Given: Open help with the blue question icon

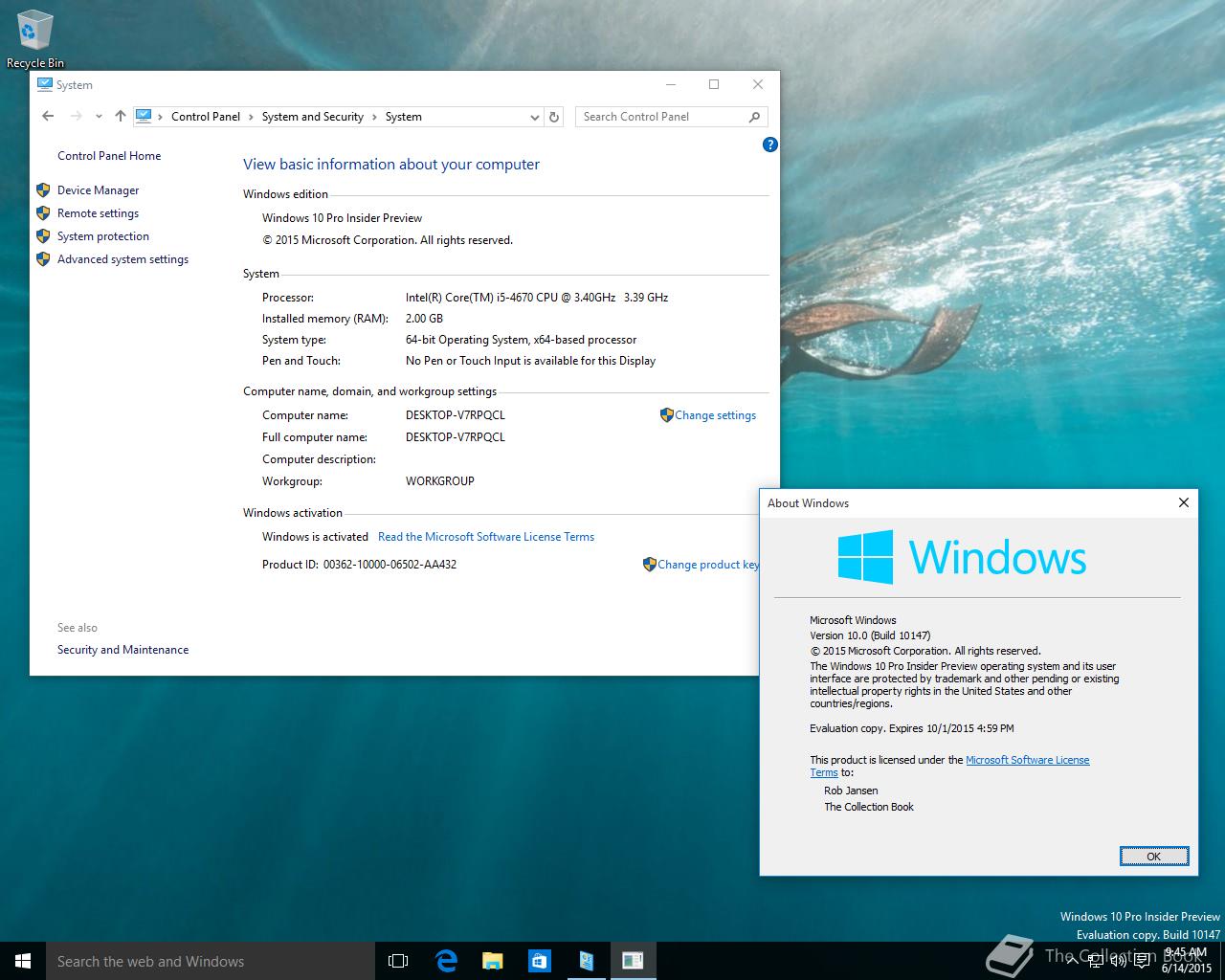Looking at the screenshot, I should [x=769, y=145].
